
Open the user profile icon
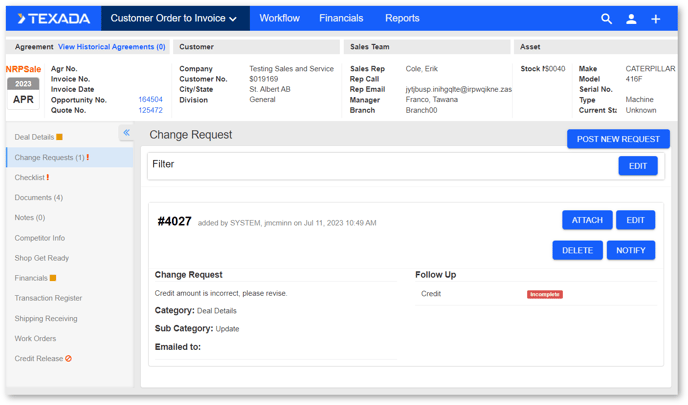(x=631, y=19)
